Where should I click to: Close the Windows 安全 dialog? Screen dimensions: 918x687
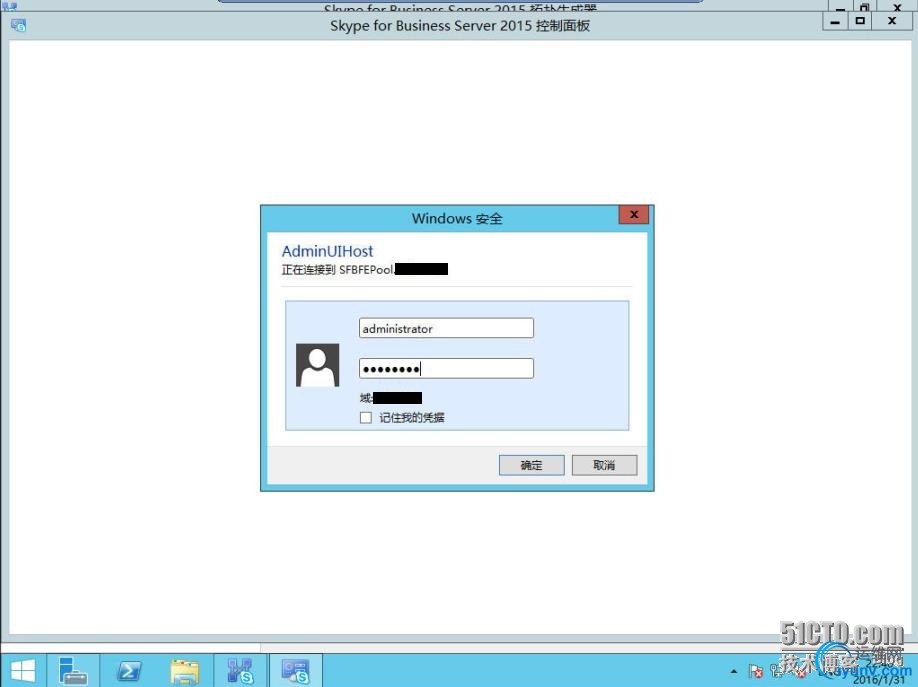point(633,215)
